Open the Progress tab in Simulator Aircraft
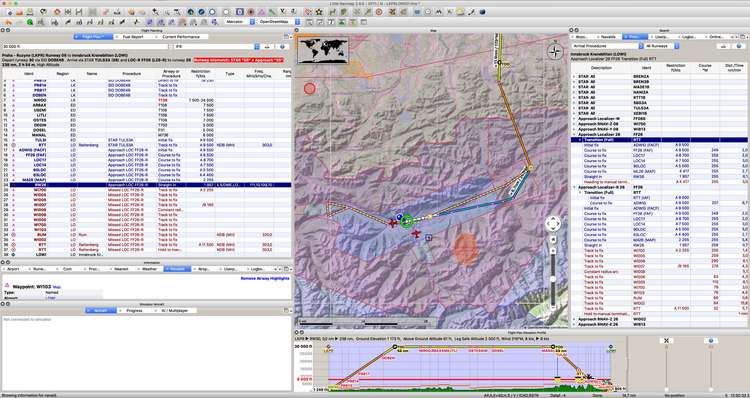750x398 pixels. [x=134, y=310]
